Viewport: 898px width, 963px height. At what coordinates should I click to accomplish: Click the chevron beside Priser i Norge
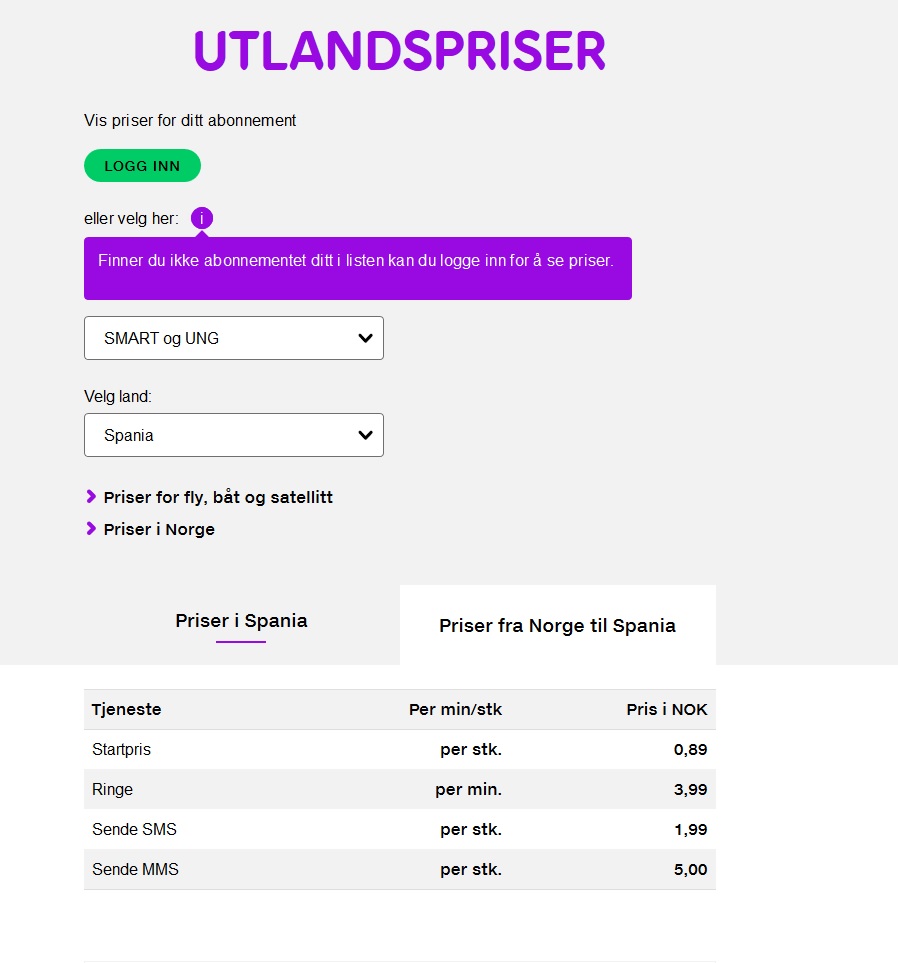91,528
